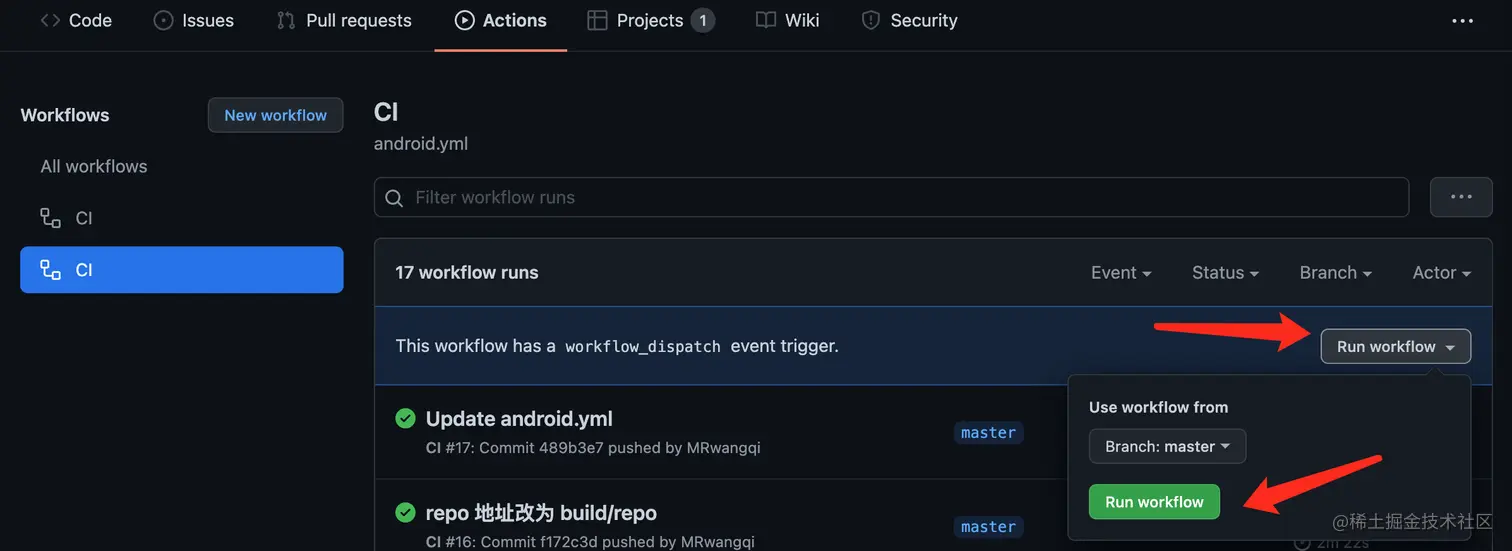Click the New workflow button
The height and width of the screenshot is (551, 1512).
pyautogui.click(x=275, y=115)
